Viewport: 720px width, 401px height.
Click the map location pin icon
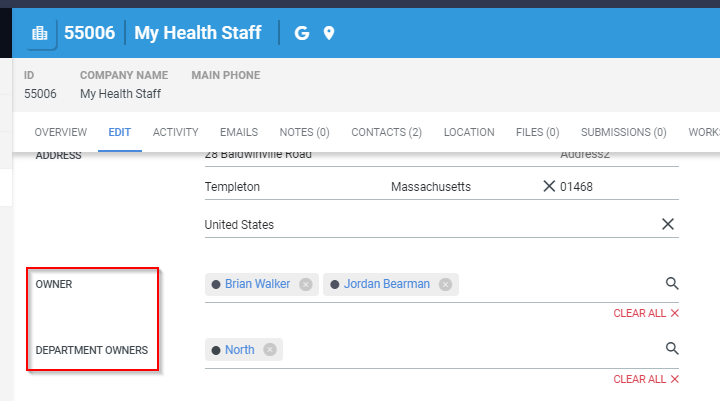coord(329,33)
